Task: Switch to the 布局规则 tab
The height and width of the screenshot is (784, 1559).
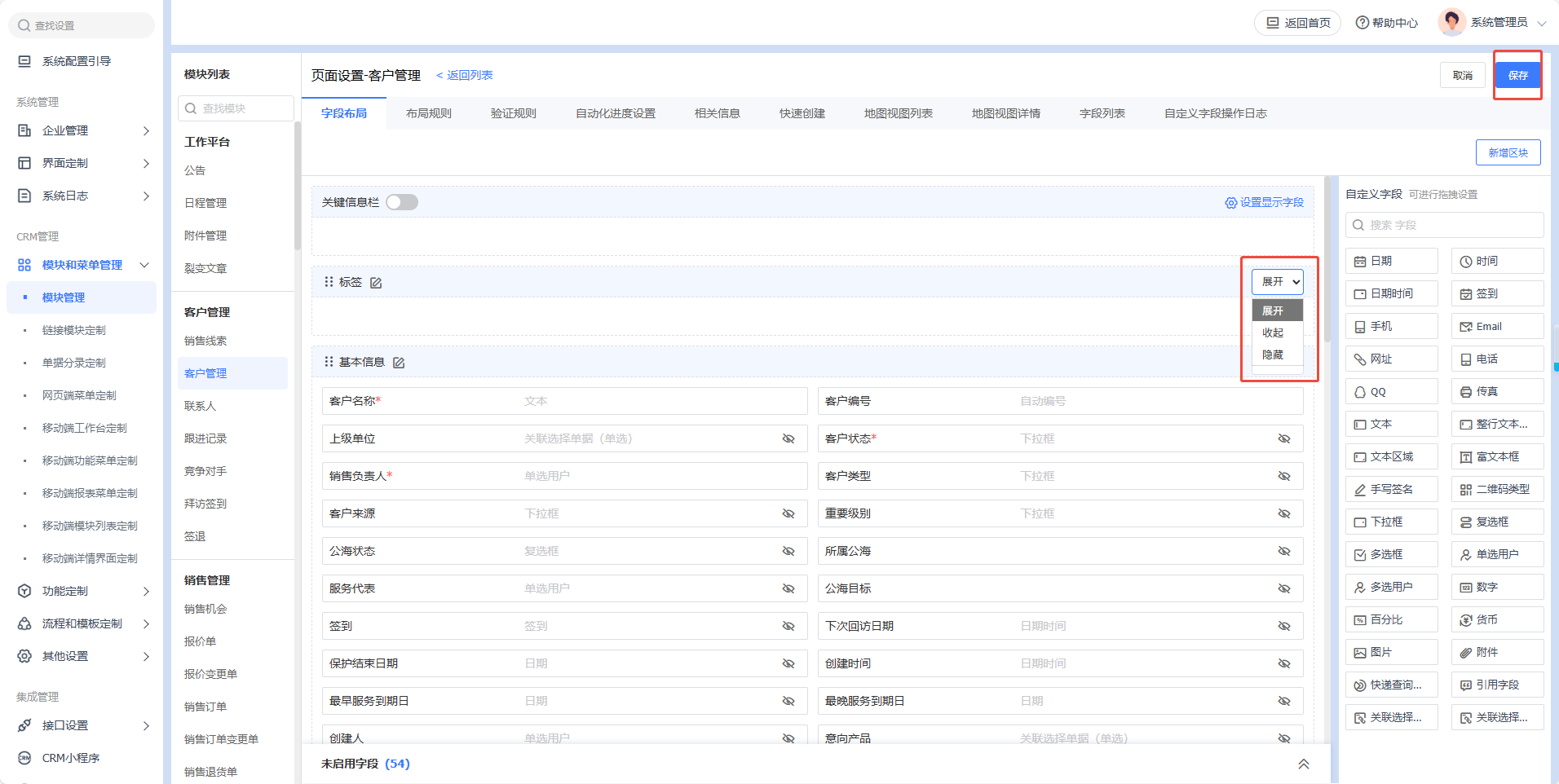Action: click(x=428, y=113)
